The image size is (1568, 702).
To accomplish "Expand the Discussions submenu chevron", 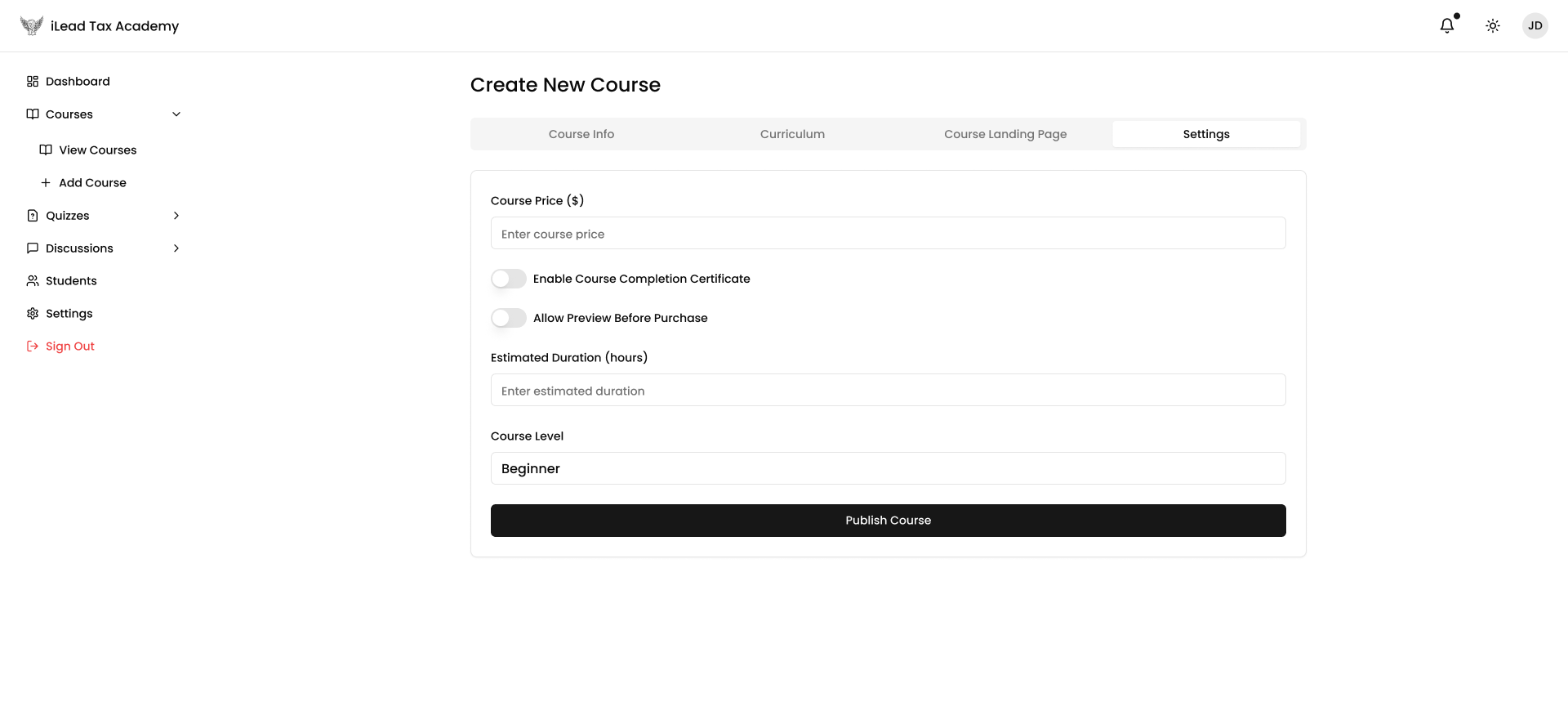I will tap(176, 248).
